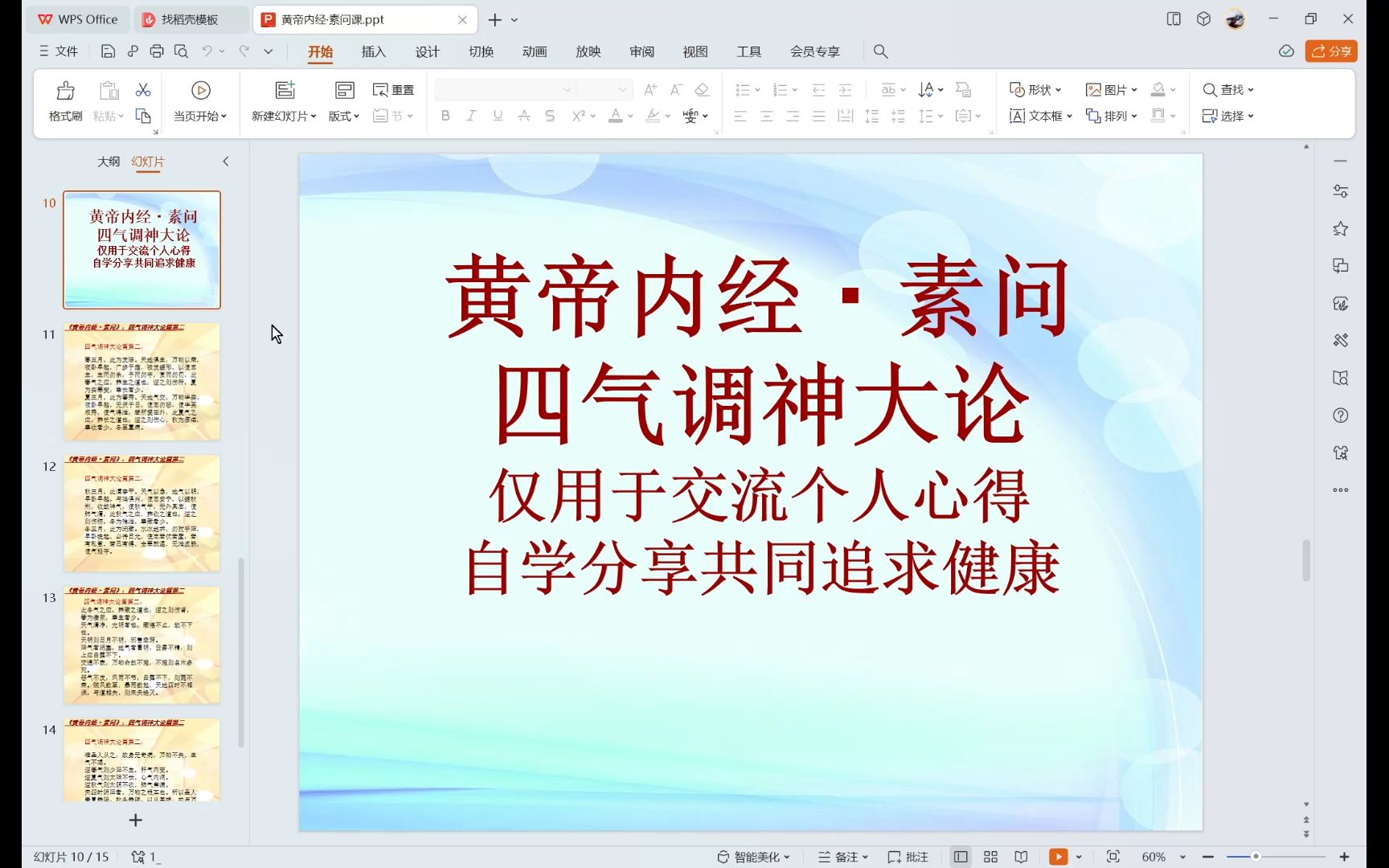The height and width of the screenshot is (868, 1389).
Task: Open the font name dropdown
Action: (x=567, y=89)
